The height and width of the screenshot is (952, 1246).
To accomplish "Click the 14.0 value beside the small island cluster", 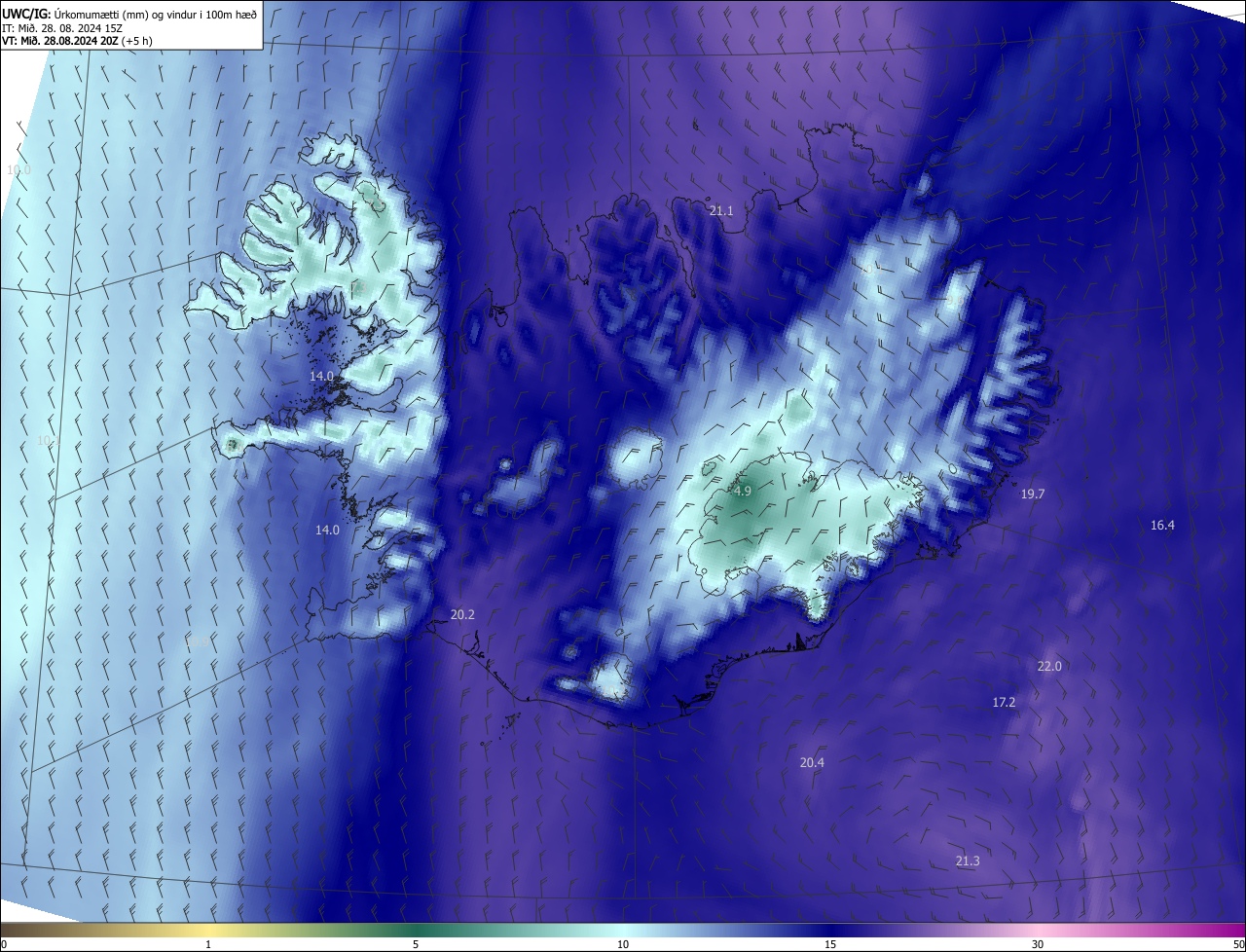I will 322,376.
